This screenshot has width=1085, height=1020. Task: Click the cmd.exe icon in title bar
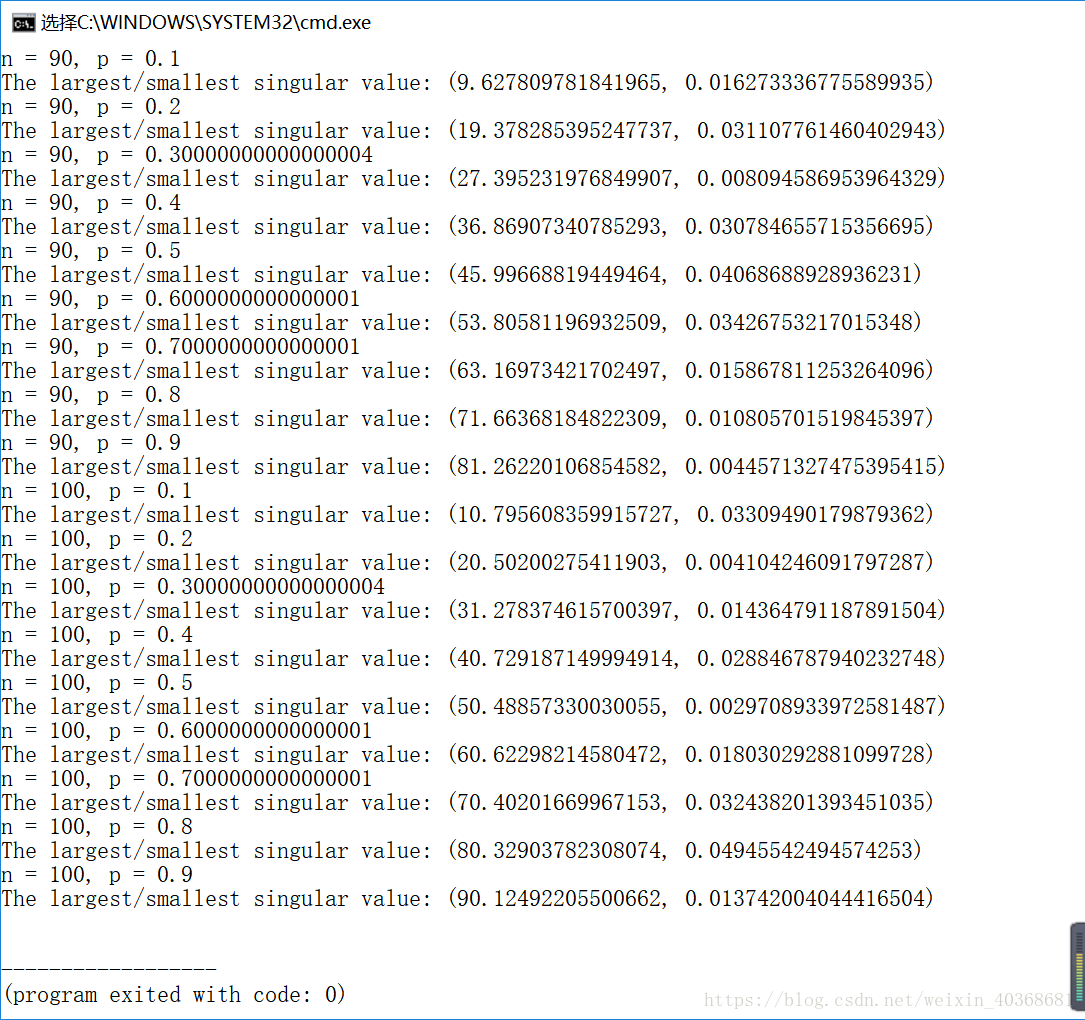(23, 24)
